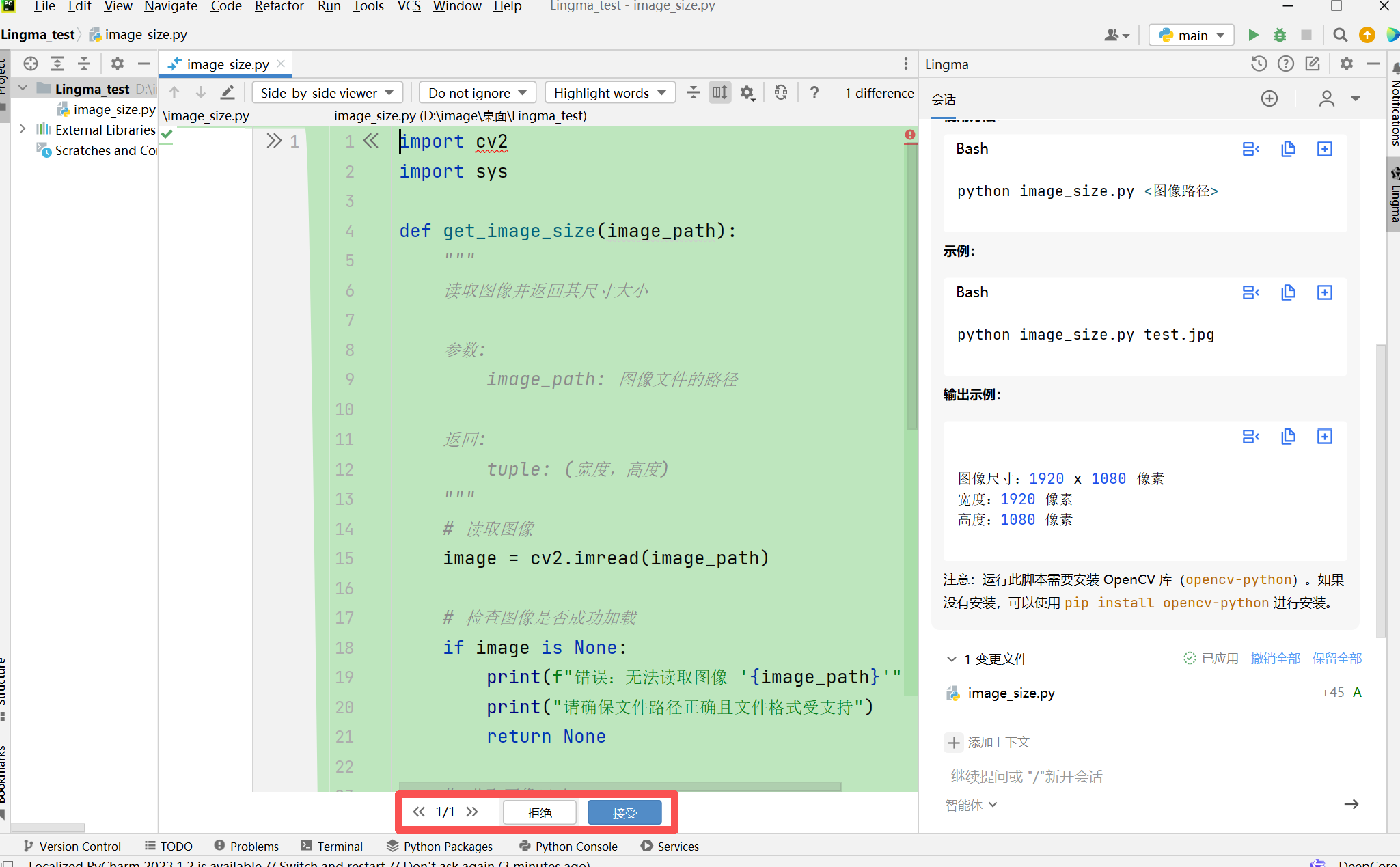Click the Lingma chat vertical scrollbar
Screen dimensions: 1400x867
[x=1381, y=491]
